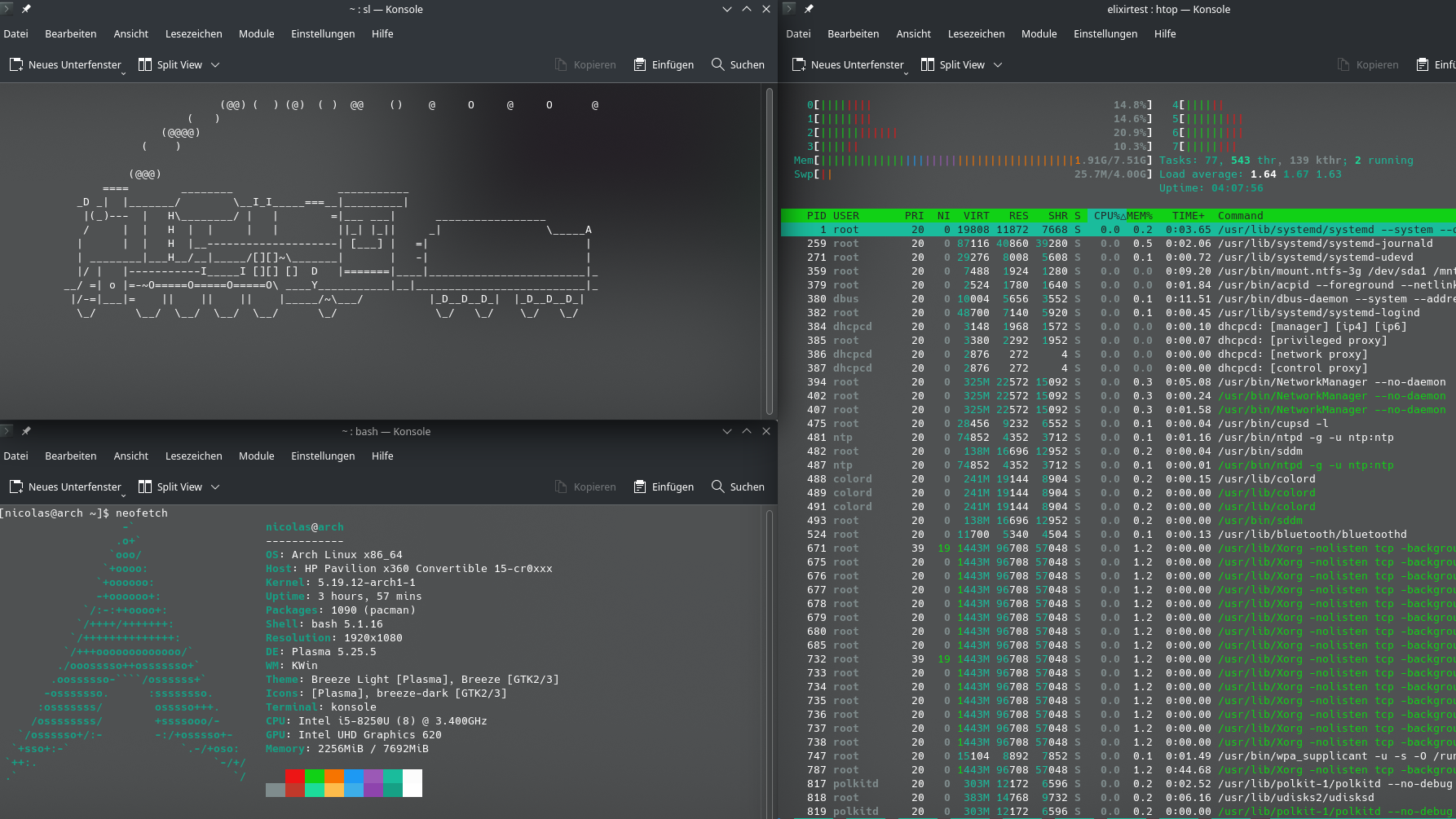The height and width of the screenshot is (819, 1456).
Task: Click the Neues Unterfenster icon in sl window
Action: tap(16, 64)
